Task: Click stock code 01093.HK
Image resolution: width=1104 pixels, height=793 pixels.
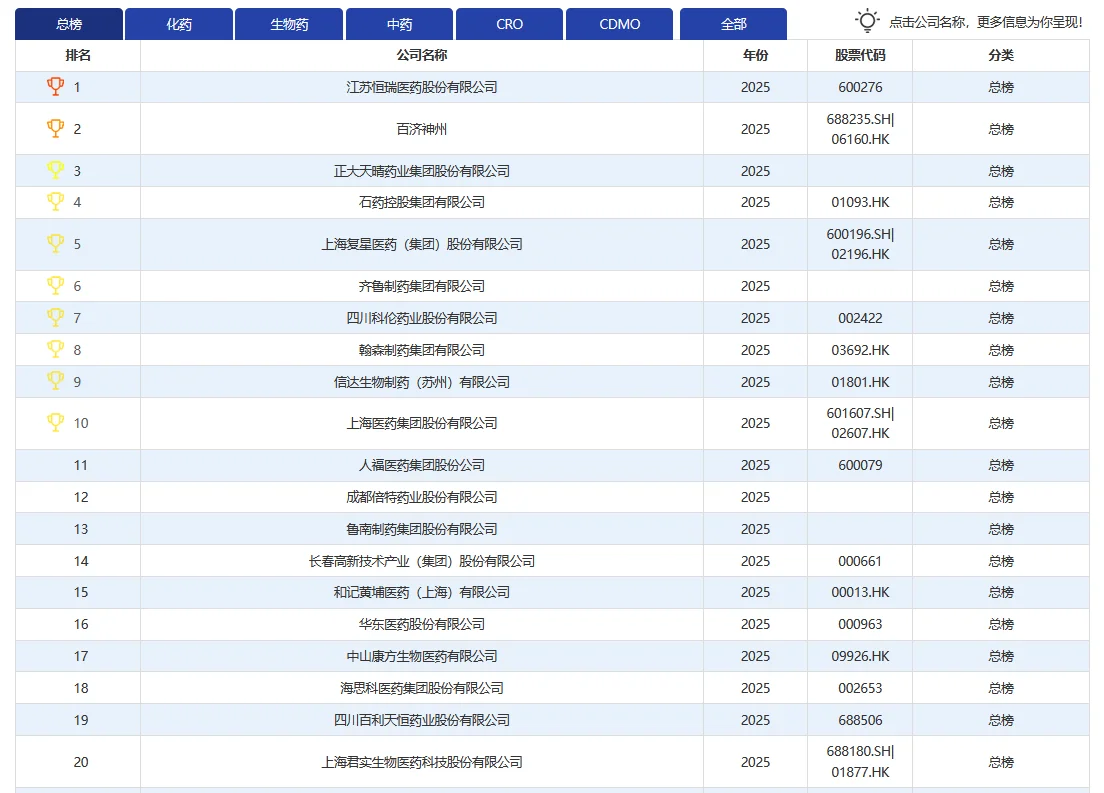Action: (x=860, y=202)
